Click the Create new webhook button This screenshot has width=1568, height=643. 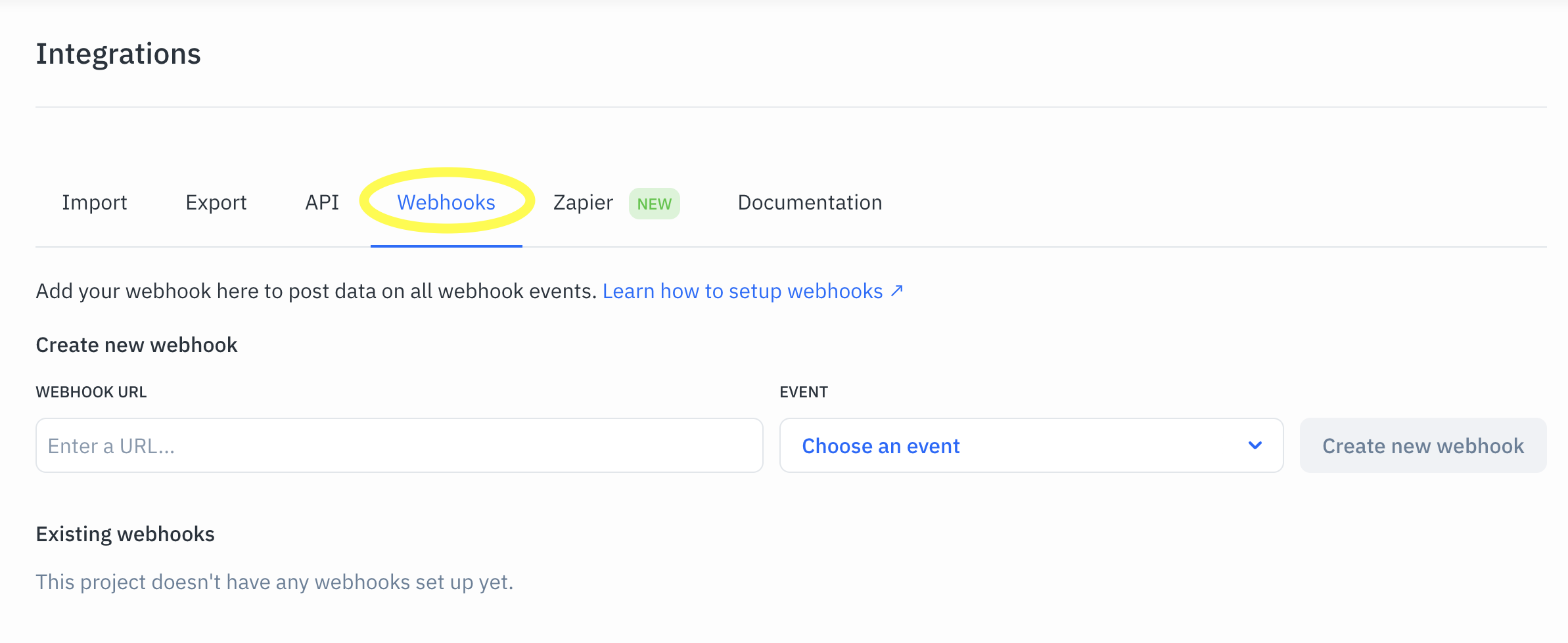click(1422, 445)
